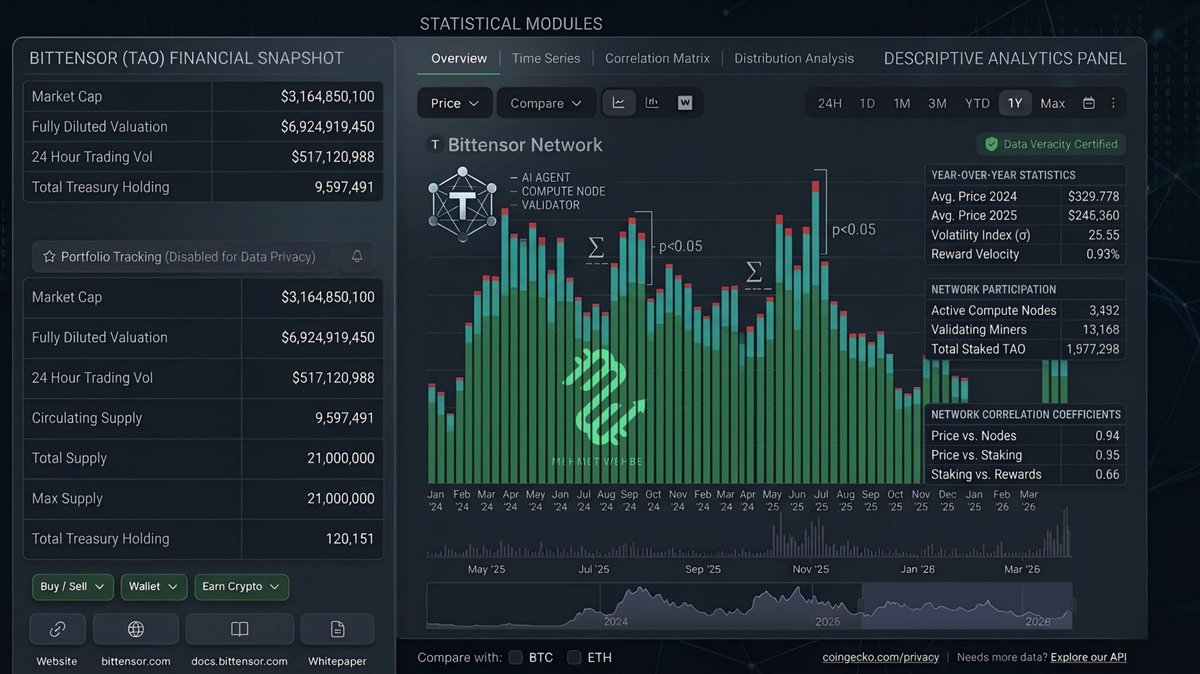Click the T logo beside Bittensor Network
1200x674 pixels.
pos(434,145)
